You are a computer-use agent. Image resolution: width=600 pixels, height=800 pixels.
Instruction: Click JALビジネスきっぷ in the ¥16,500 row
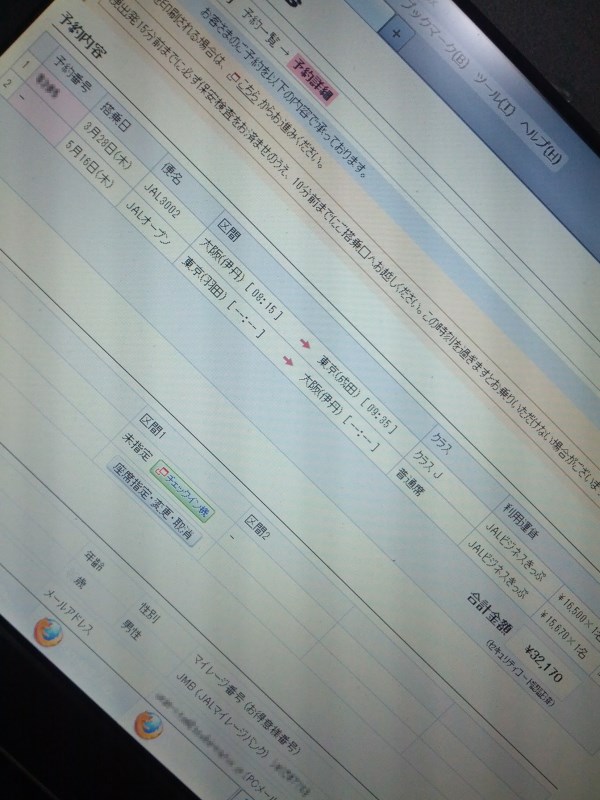coord(515,553)
